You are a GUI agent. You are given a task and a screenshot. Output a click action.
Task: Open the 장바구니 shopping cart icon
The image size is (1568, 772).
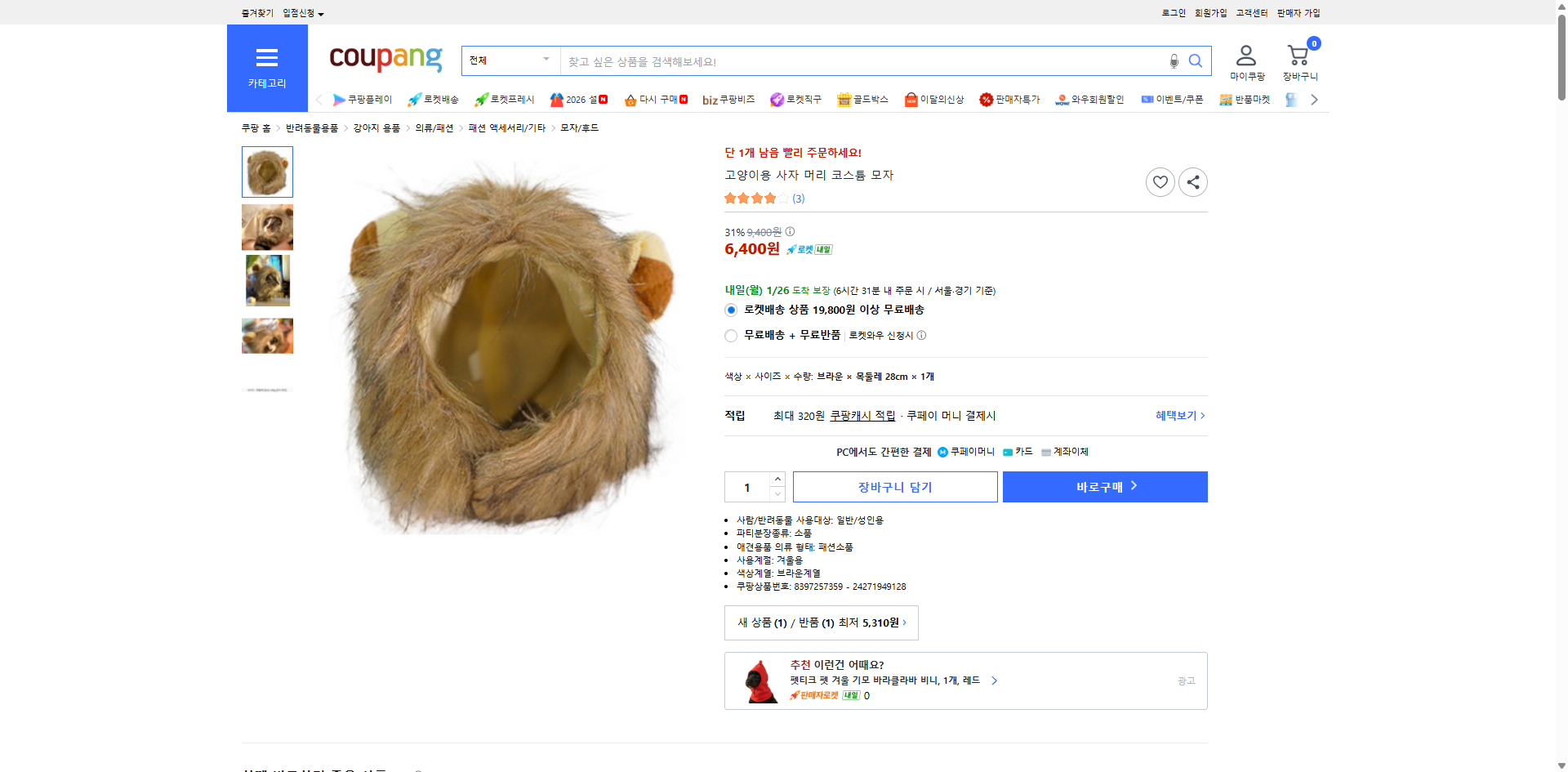(x=1297, y=55)
